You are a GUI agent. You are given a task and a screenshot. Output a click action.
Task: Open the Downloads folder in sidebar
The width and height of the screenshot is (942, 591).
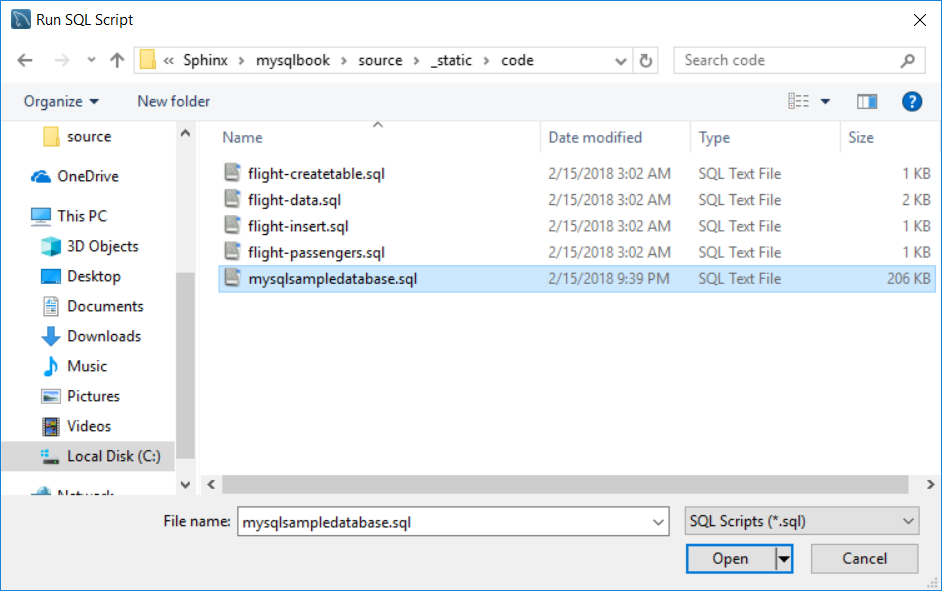click(103, 336)
